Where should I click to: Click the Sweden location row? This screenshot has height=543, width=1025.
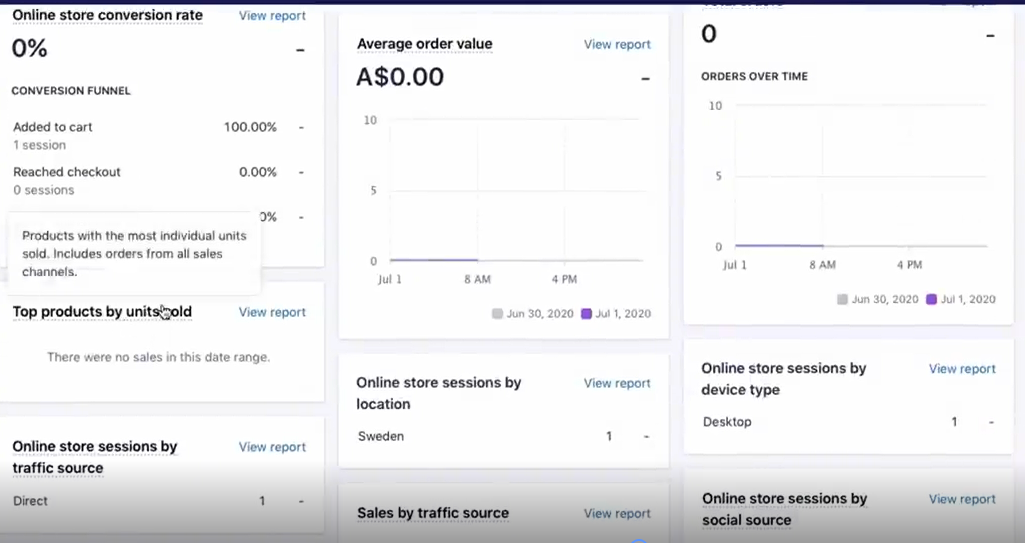[503, 436]
